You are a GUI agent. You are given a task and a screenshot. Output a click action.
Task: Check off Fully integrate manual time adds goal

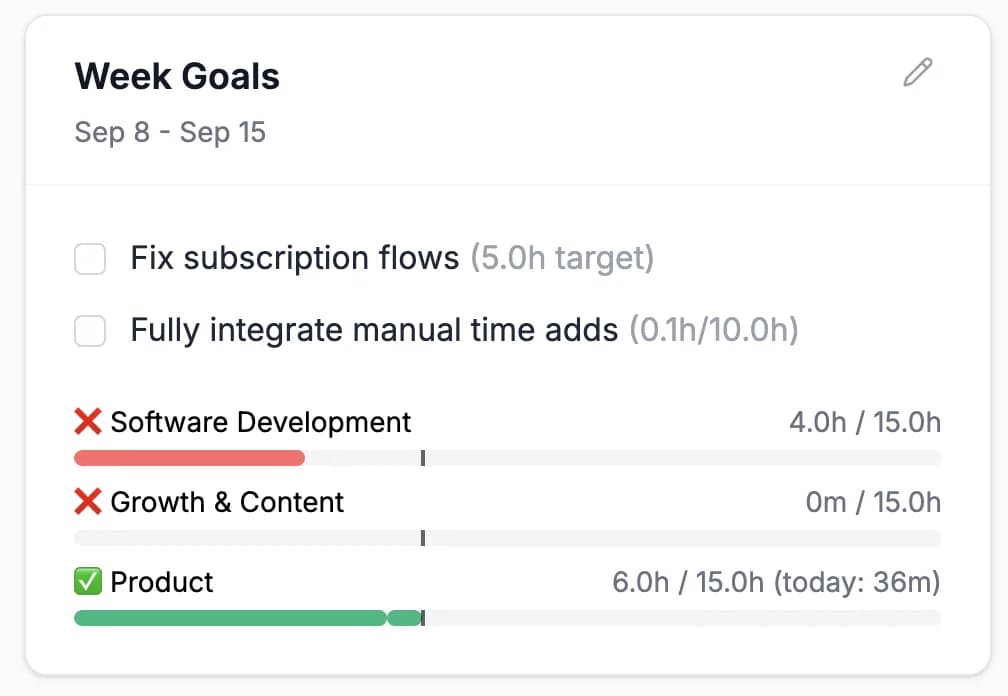tap(90, 330)
